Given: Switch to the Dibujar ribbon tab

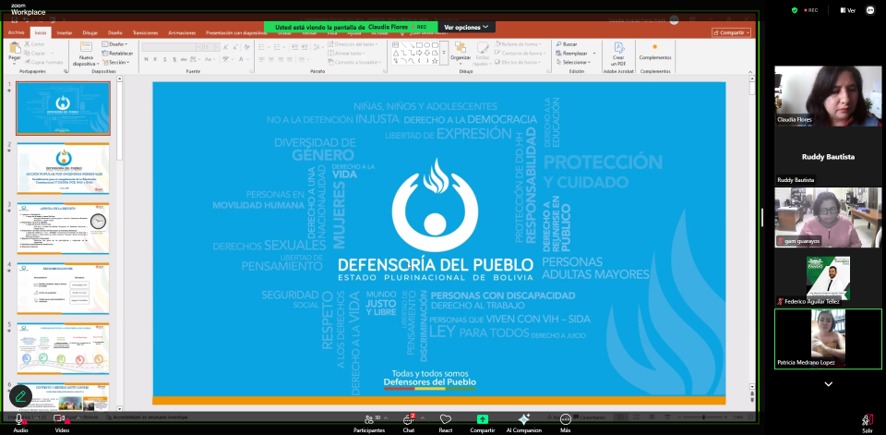Looking at the screenshot, I should 90,33.
